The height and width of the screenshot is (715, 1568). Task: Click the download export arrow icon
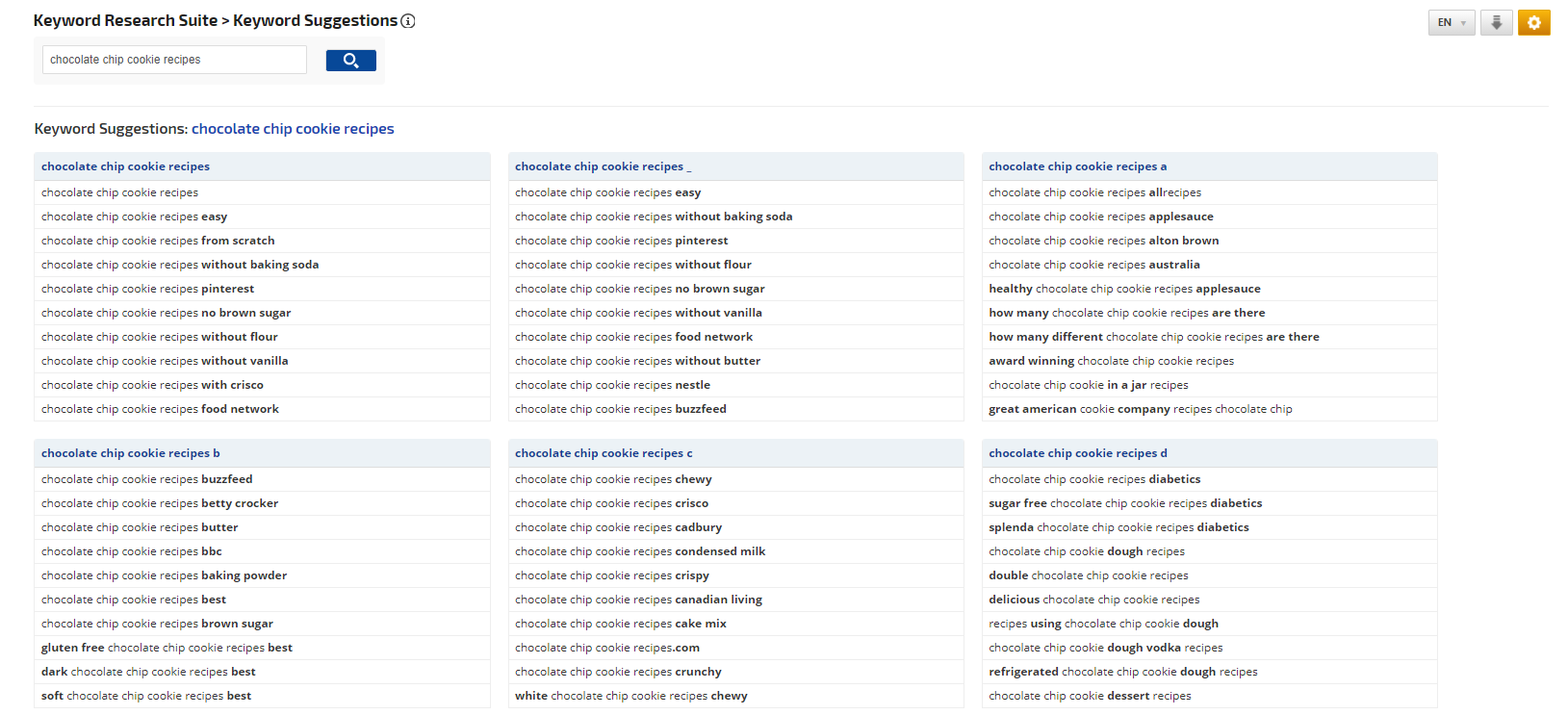1496,22
